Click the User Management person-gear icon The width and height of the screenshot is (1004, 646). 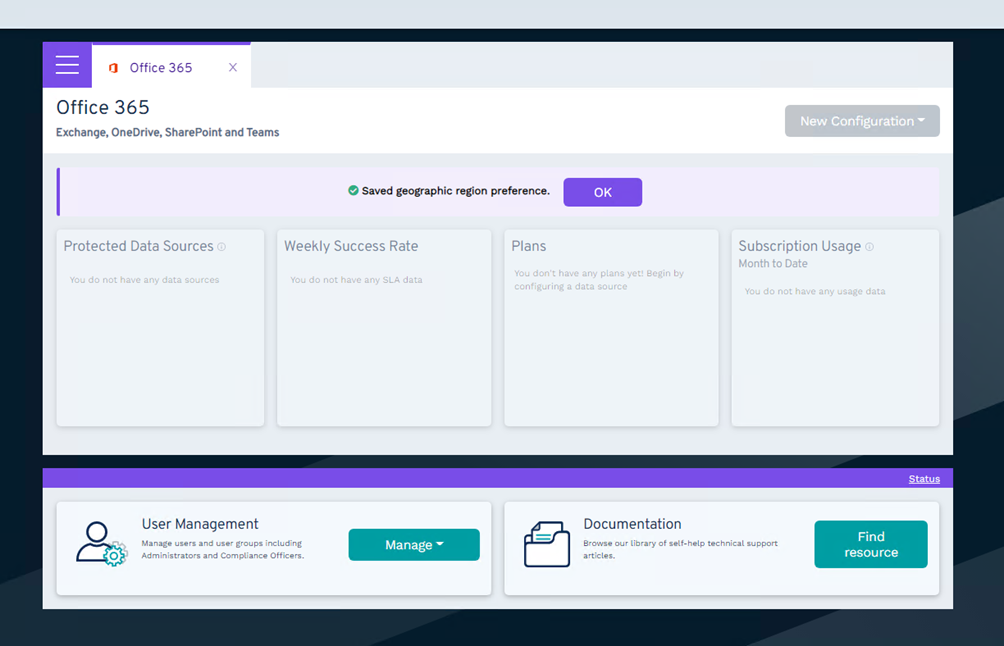coord(101,544)
